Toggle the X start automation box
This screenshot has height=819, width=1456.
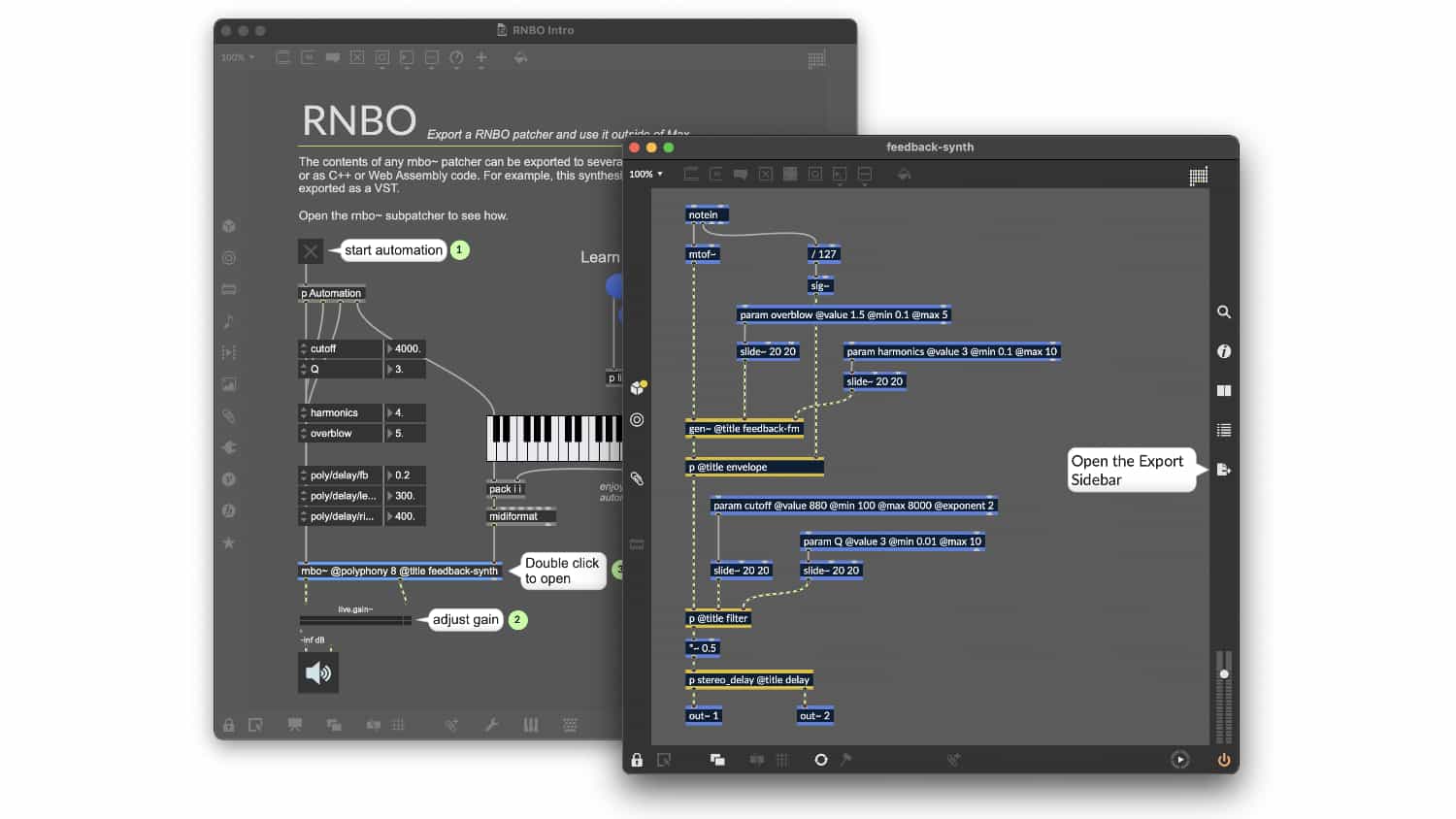click(311, 251)
